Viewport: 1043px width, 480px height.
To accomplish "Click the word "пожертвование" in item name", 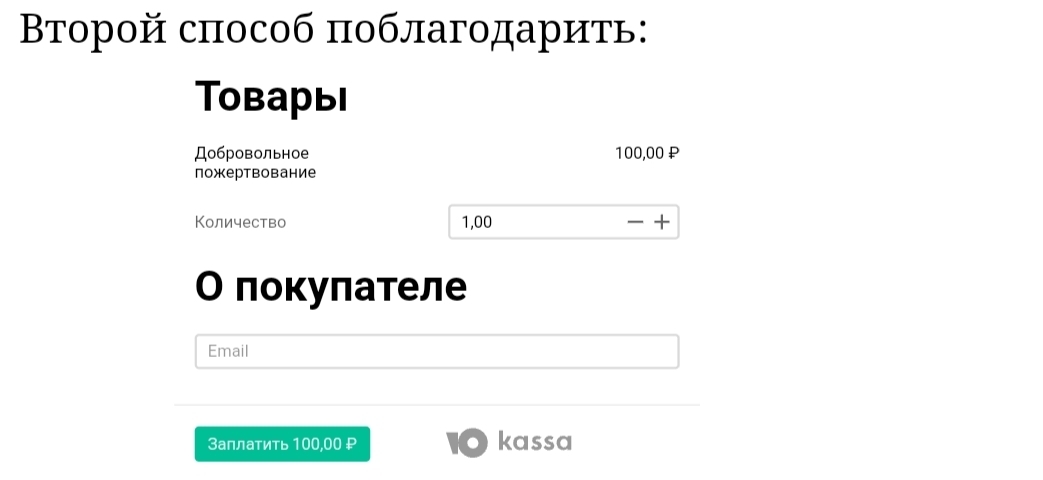I will [x=255, y=172].
